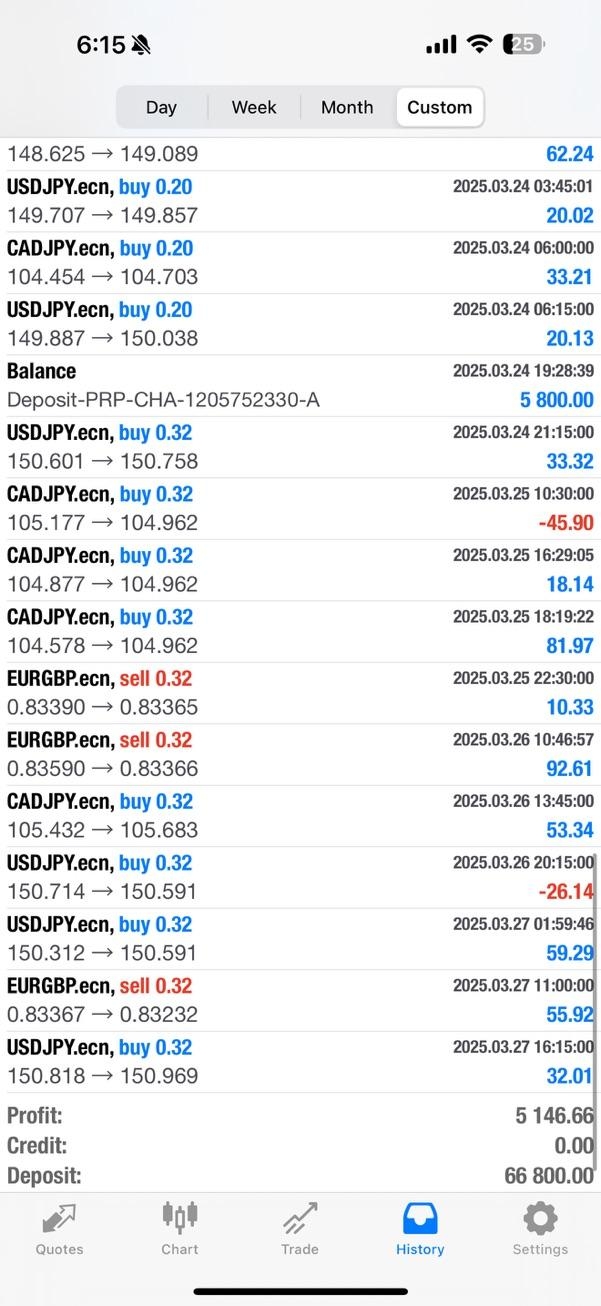Go to the Trade tab icon
This screenshot has width=601, height=1306.
(x=299, y=1219)
